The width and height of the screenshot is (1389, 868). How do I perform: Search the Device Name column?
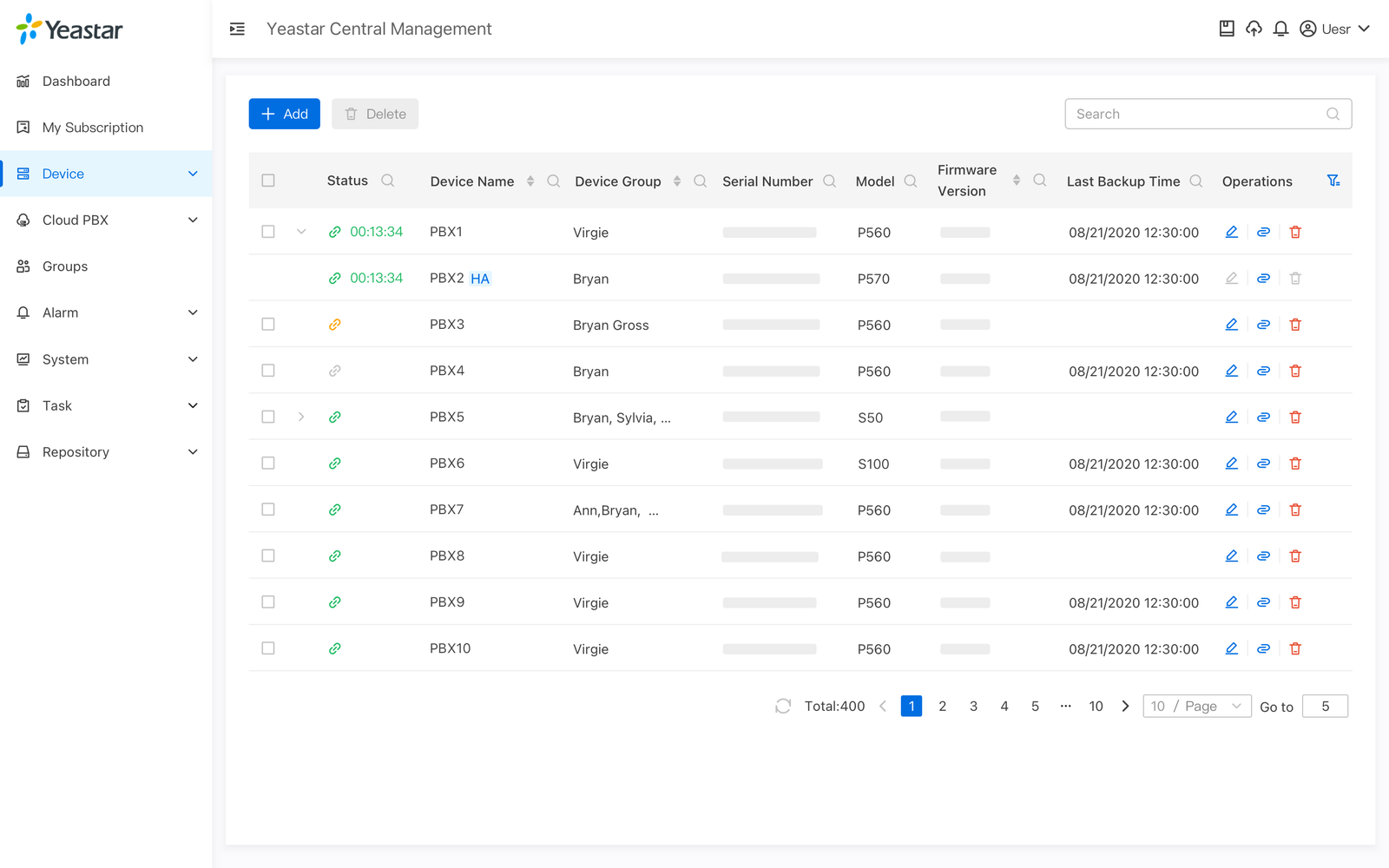click(x=554, y=181)
